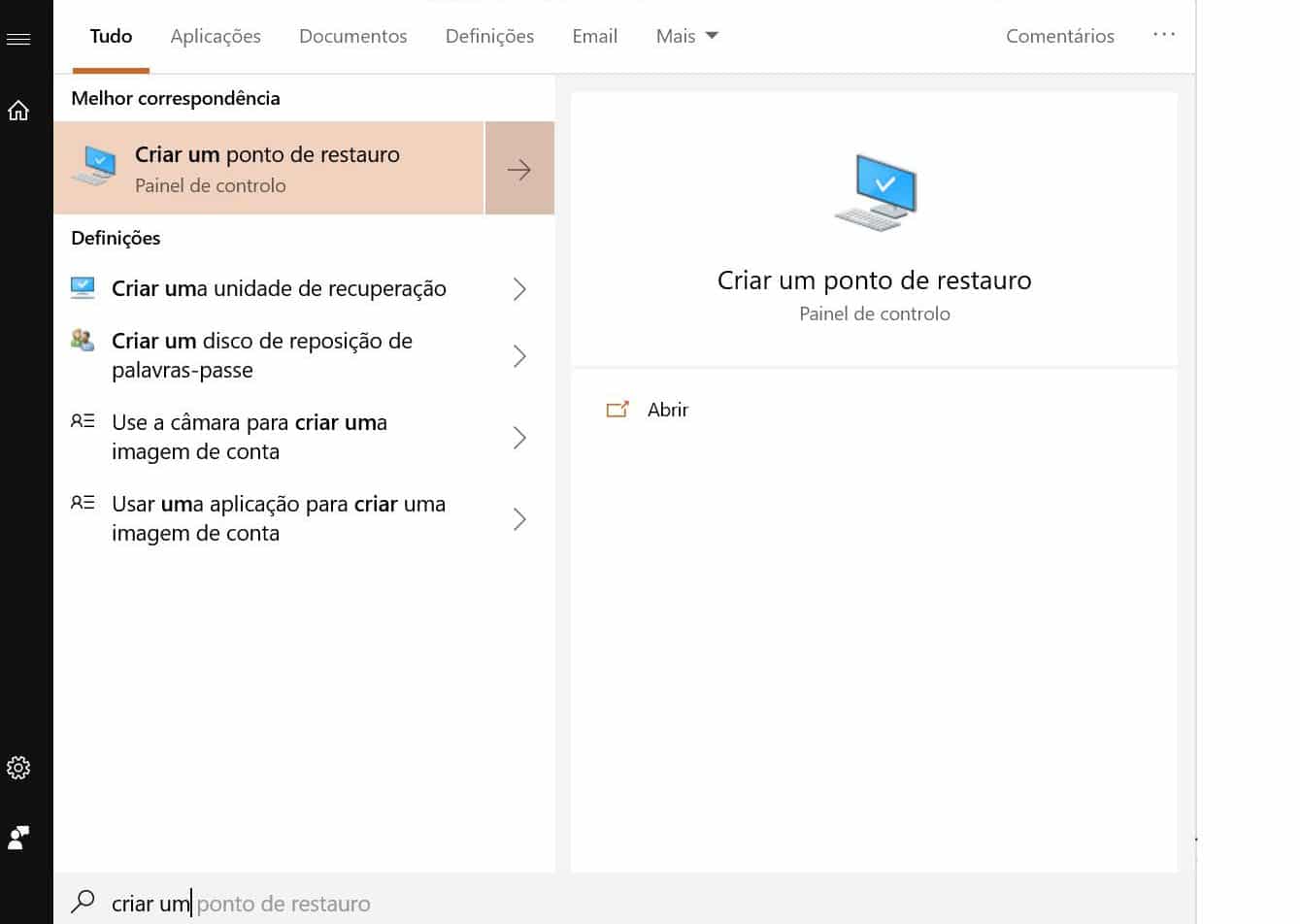Click the Melhor correspondência heading

(176, 98)
